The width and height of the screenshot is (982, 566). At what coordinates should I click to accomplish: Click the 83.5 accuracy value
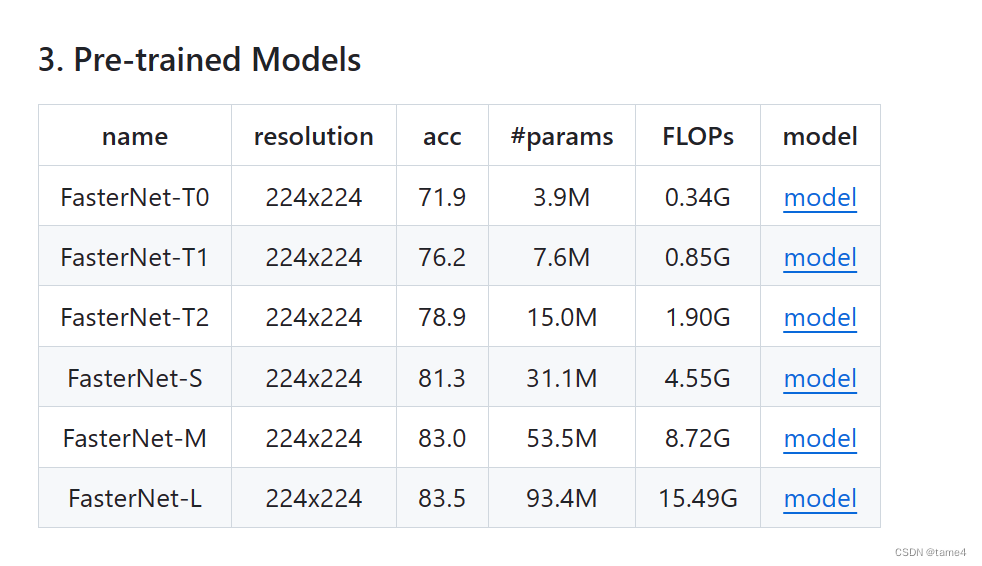point(442,498)
